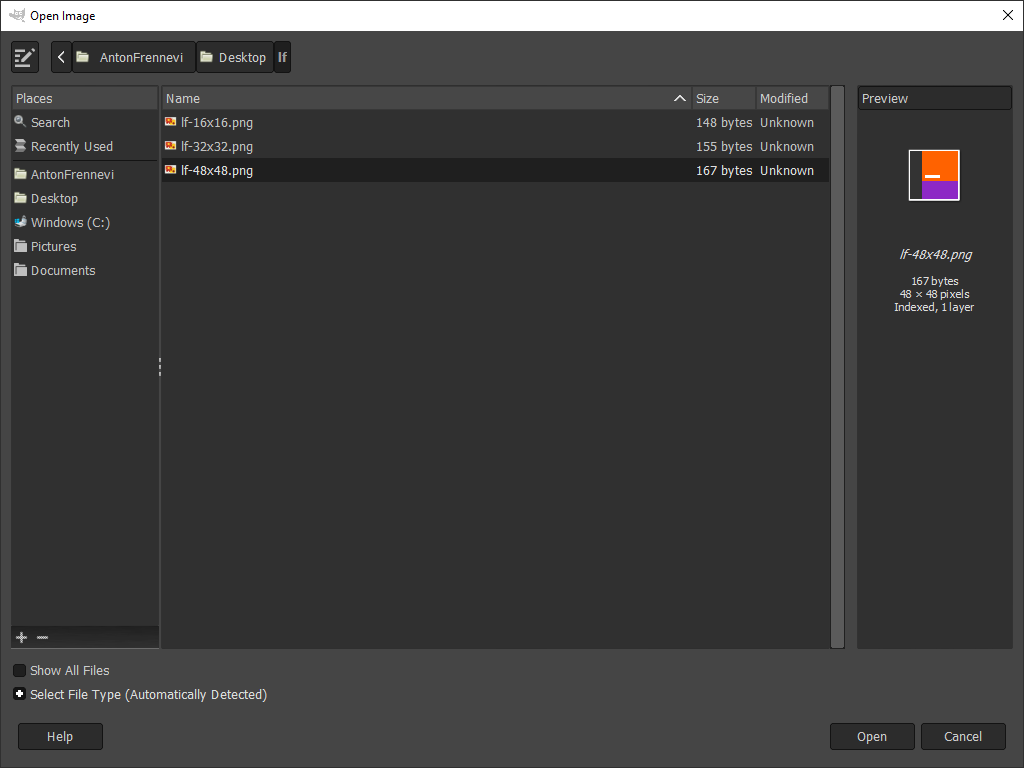Expand Select File Type (Automatically Detected)
Image resolution: width=1024 pixels, height=768 pixels.
pos(20,694)
